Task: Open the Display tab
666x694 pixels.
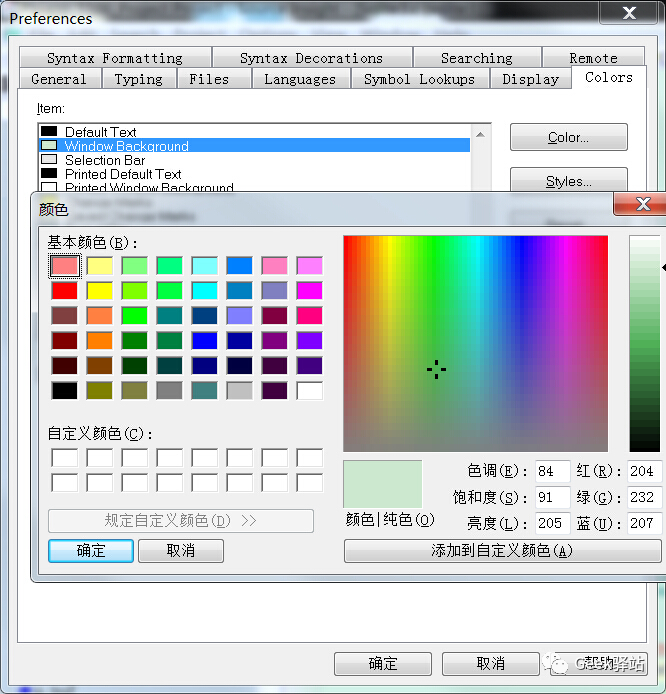Action: click(x=530, y=79)
